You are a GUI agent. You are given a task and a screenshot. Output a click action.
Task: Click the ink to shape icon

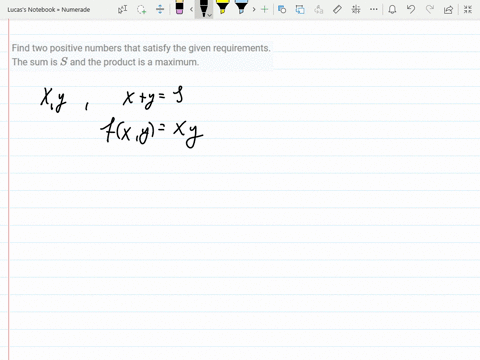(x=300, y=9)
